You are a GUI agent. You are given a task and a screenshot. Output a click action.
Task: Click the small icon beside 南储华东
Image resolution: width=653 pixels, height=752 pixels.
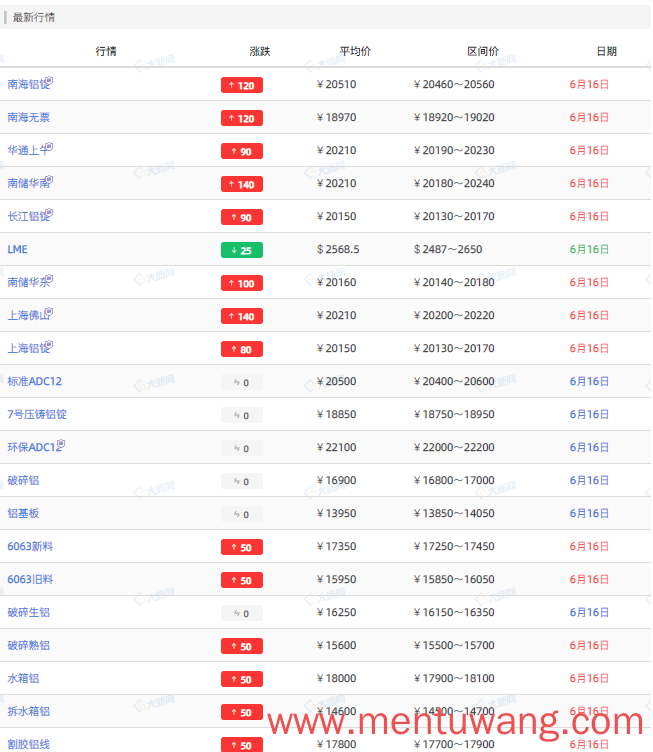[49, 278]
